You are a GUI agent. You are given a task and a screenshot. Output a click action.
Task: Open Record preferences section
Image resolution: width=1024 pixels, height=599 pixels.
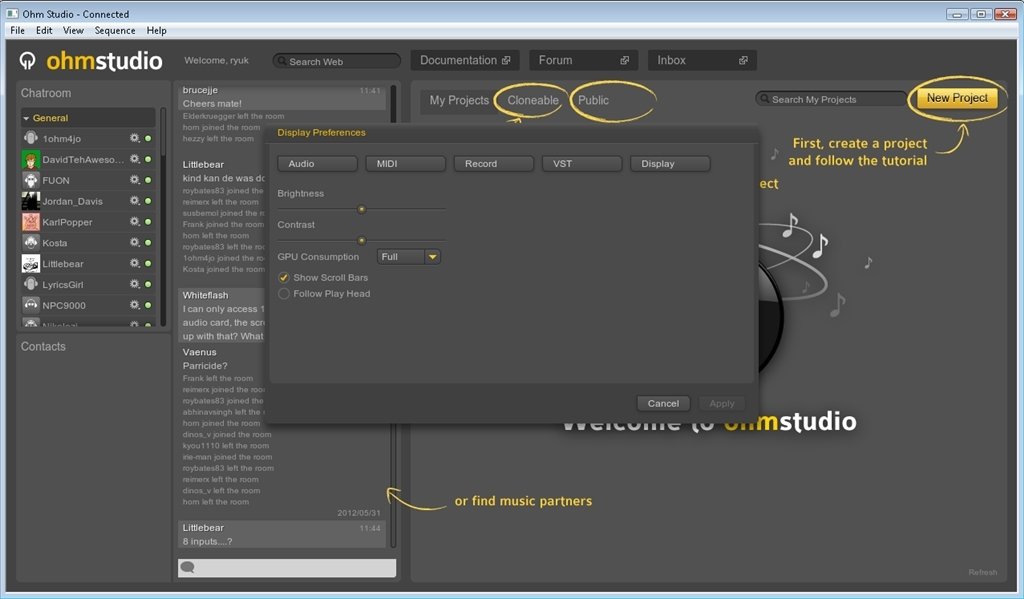click(494, 163)
